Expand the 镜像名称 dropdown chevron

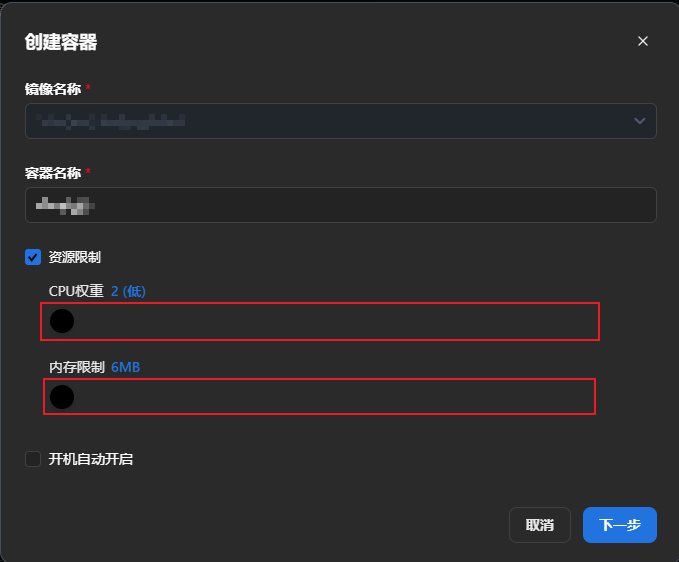(640, 121)
